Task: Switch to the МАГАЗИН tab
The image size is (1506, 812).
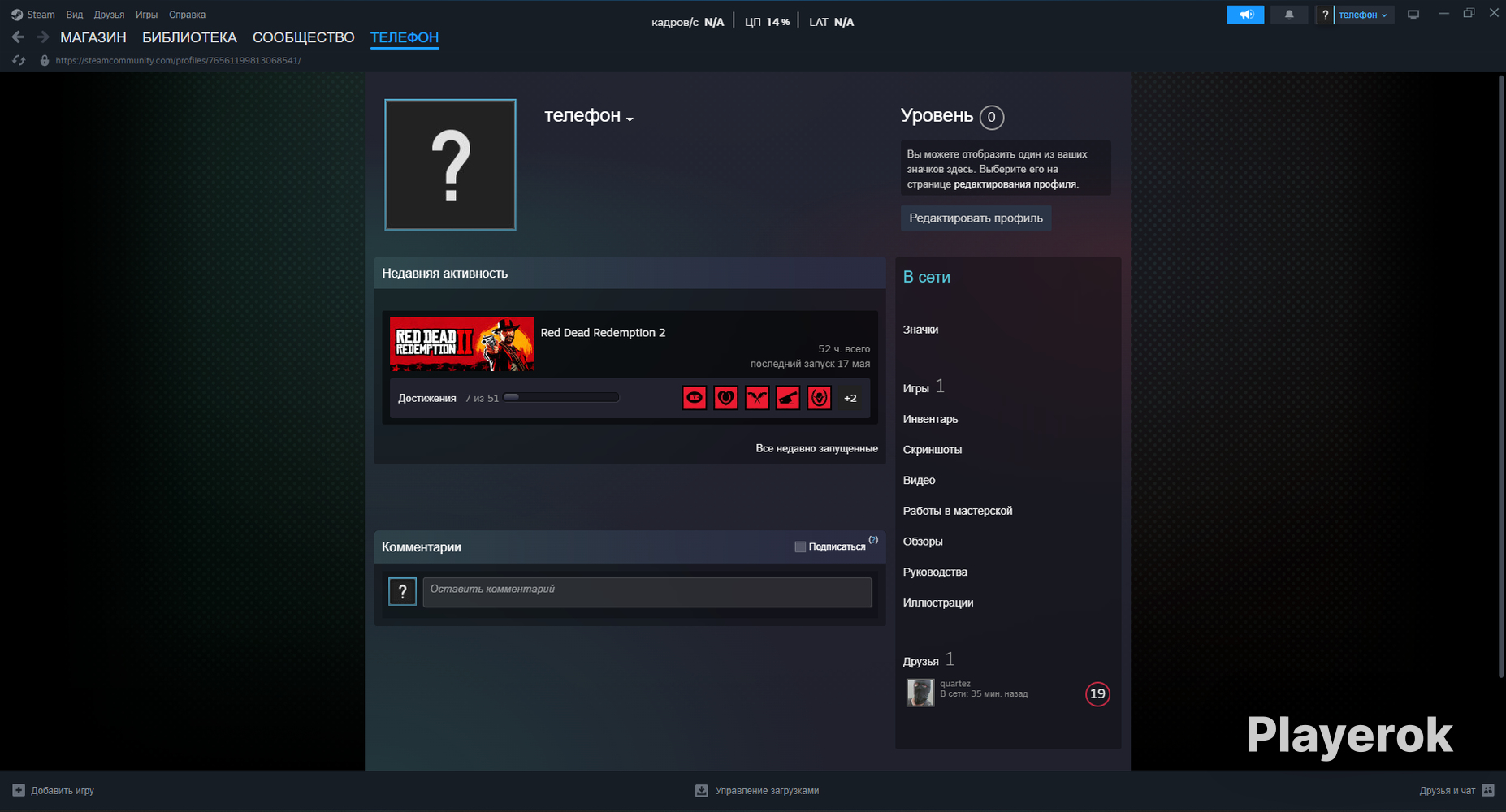Action: [x=93, y=37]
